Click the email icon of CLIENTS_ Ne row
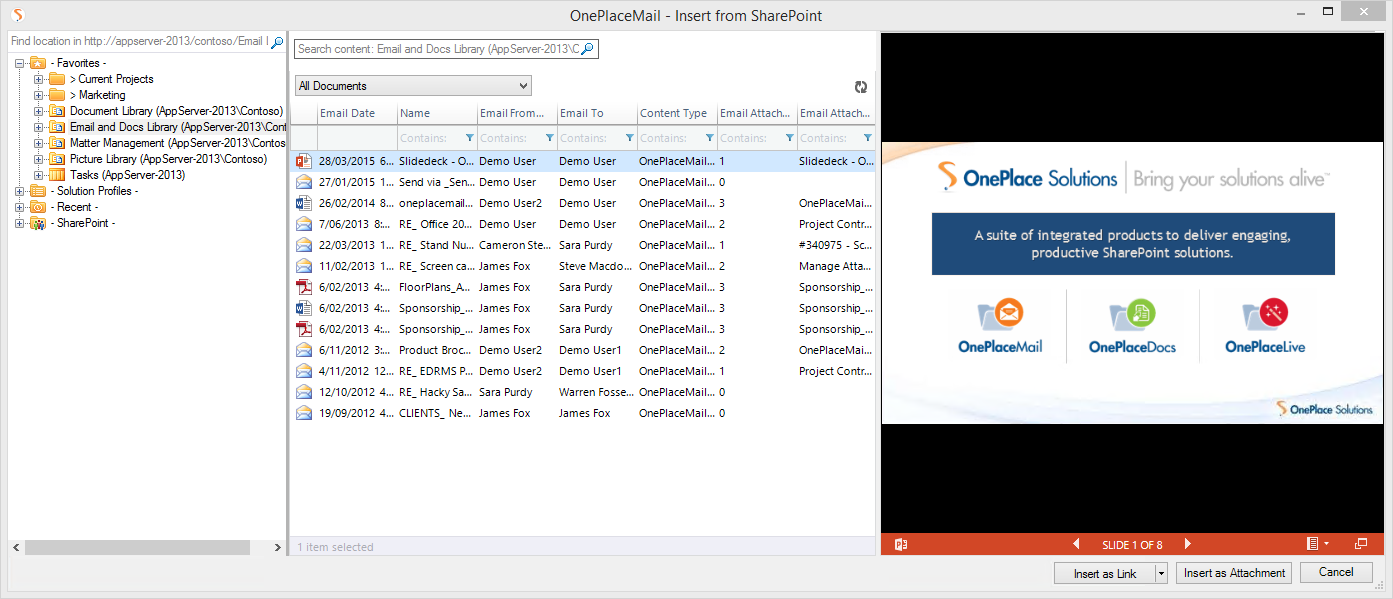Viewport: 1393px width, 599px height. point(304,413)
